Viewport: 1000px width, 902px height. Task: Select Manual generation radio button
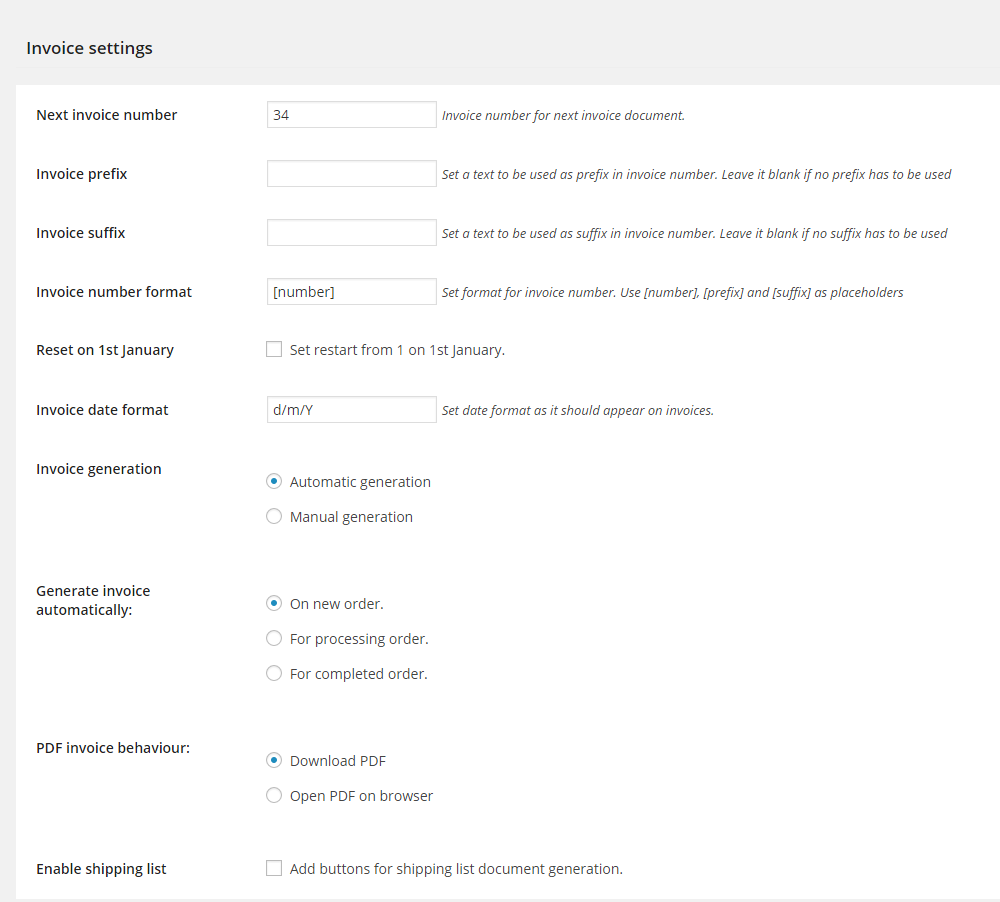pyautogui.click(x=274, y=517)
